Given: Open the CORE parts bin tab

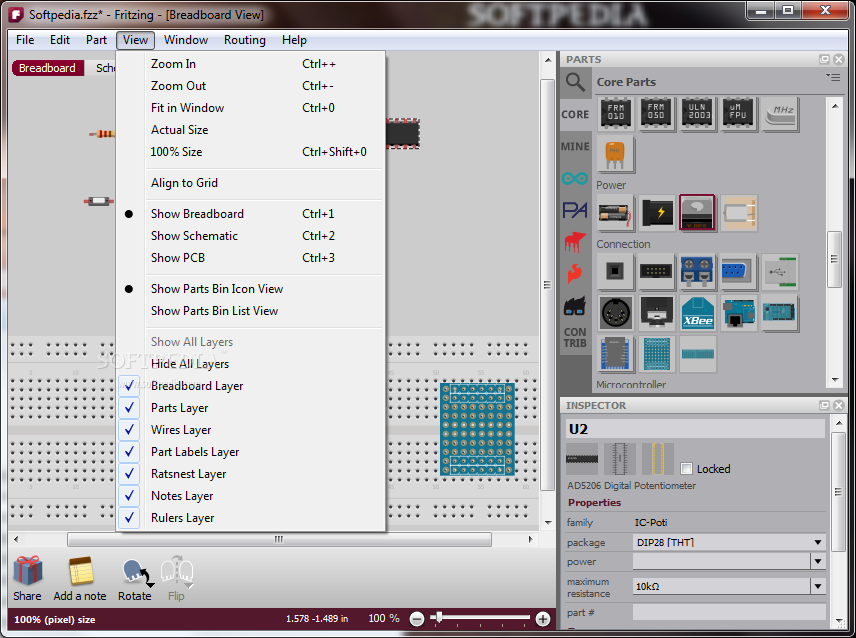Looking at the screenshot, I should 575,115.
